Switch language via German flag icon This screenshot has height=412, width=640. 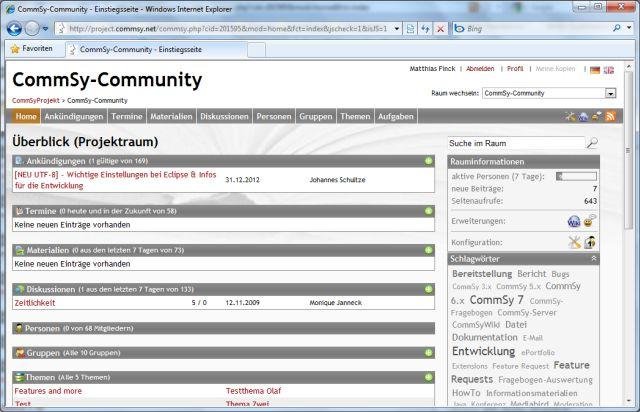[x=595, y=70]
